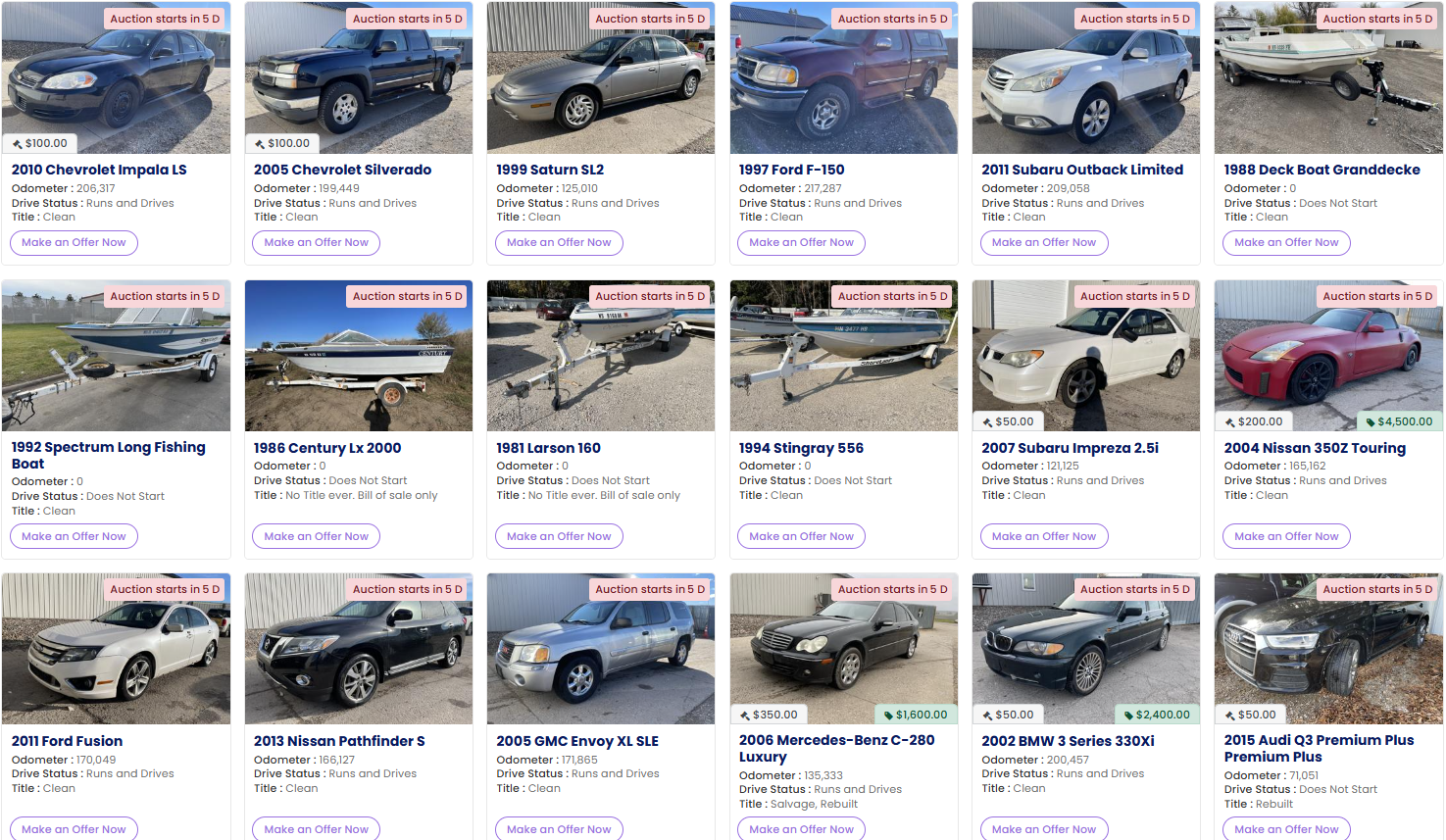Click the $100.00 bid badge on Chevrolet Impala
Screen dimensions: 1446x840
[x=40, y=143]
